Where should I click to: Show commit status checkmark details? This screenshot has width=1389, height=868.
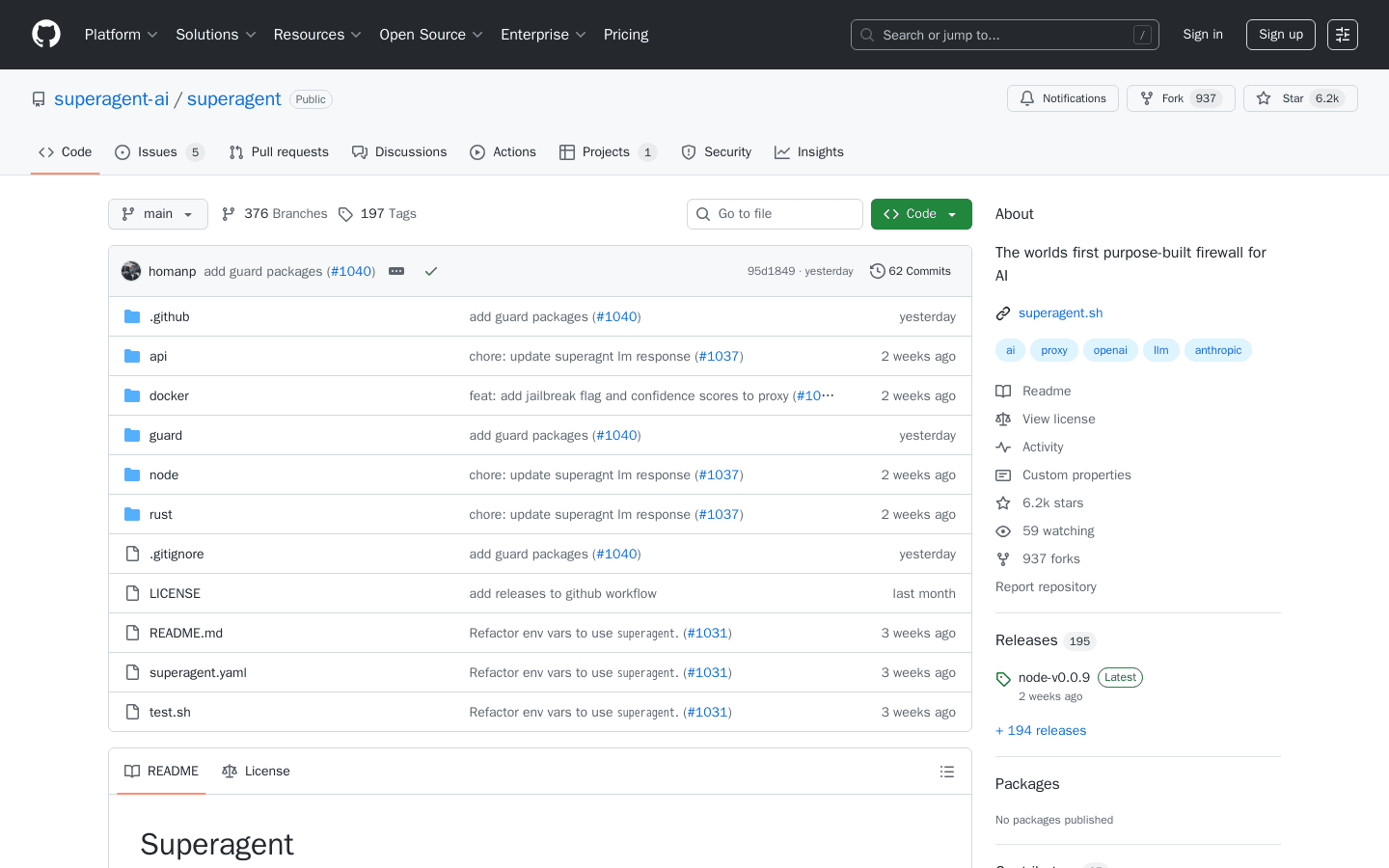pos(431,271)
